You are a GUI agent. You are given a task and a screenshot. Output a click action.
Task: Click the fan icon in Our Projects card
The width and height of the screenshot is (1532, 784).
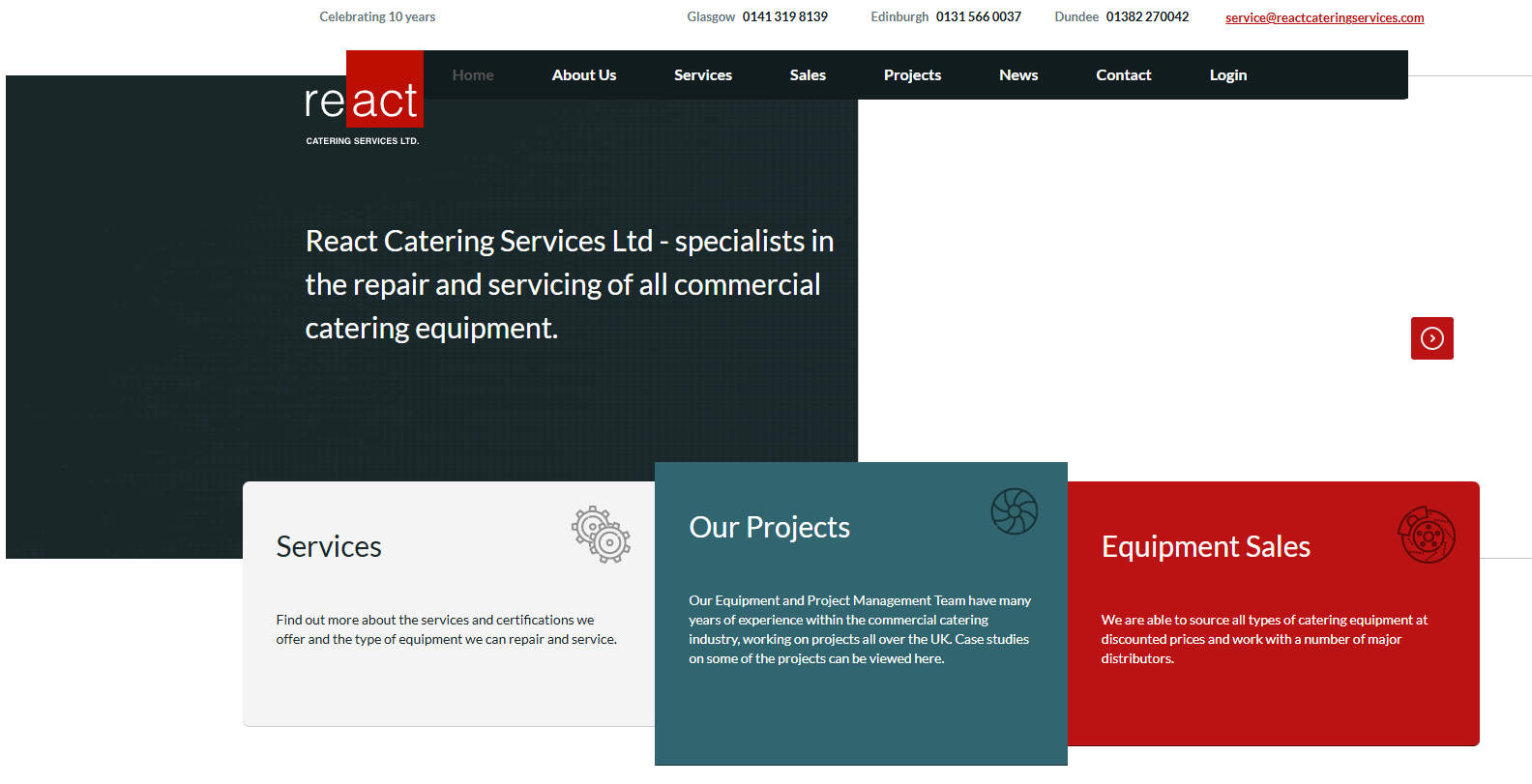tap(1014, 511)
